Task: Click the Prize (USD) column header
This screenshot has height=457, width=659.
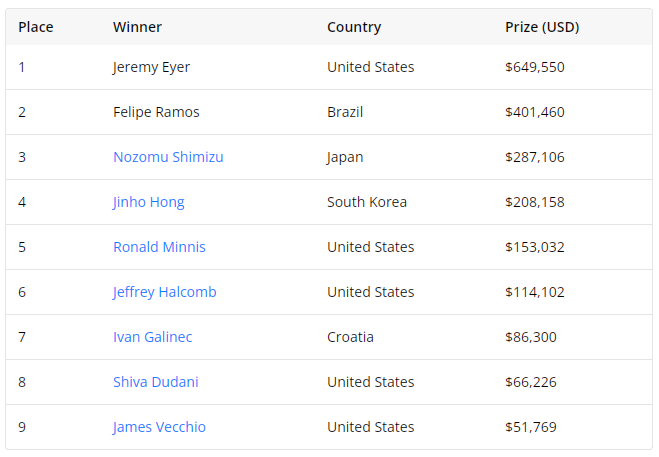Action: 542,27
